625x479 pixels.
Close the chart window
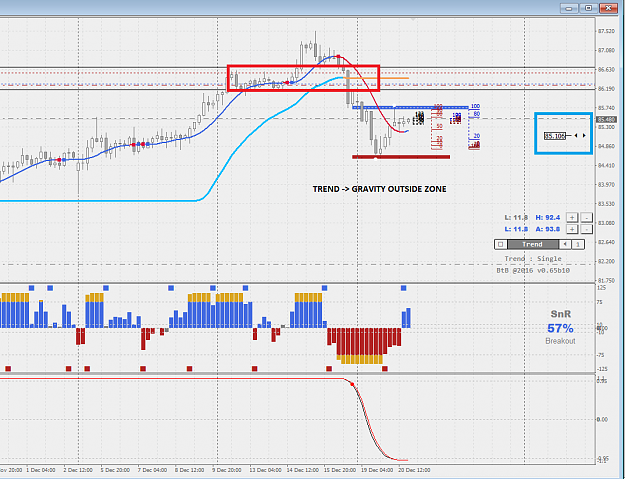point(608,8)
